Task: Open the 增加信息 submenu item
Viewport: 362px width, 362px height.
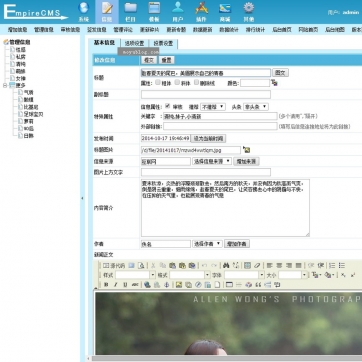Action: pos(17,30)
